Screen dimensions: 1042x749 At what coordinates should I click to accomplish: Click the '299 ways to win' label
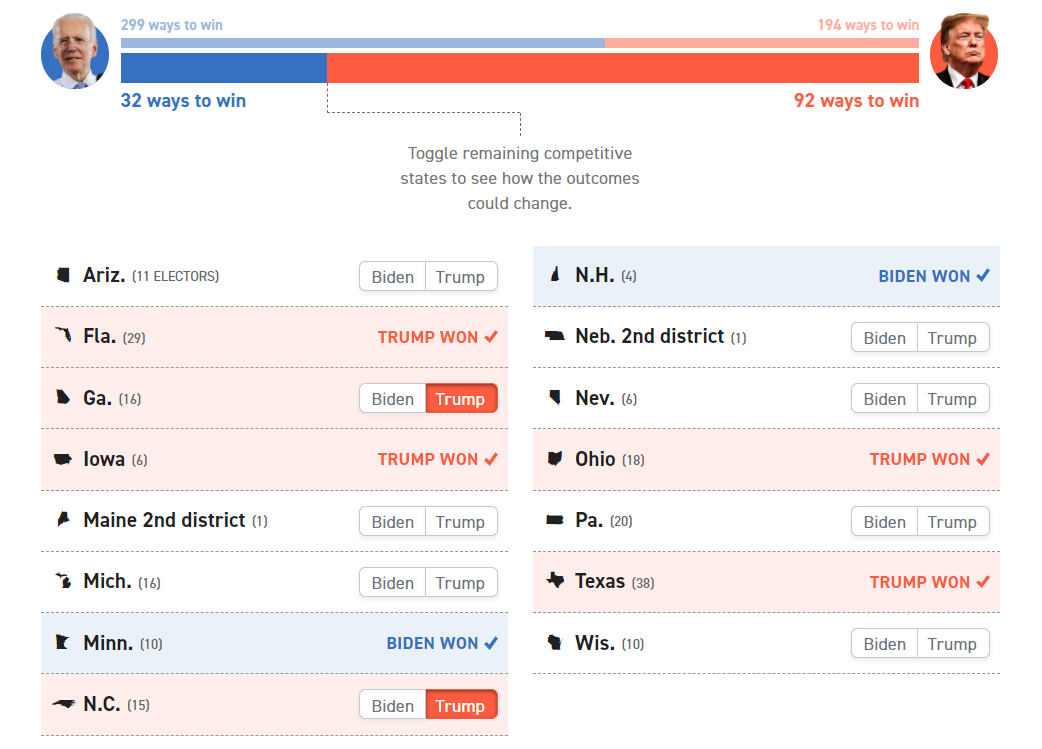(x=171, y=25)
